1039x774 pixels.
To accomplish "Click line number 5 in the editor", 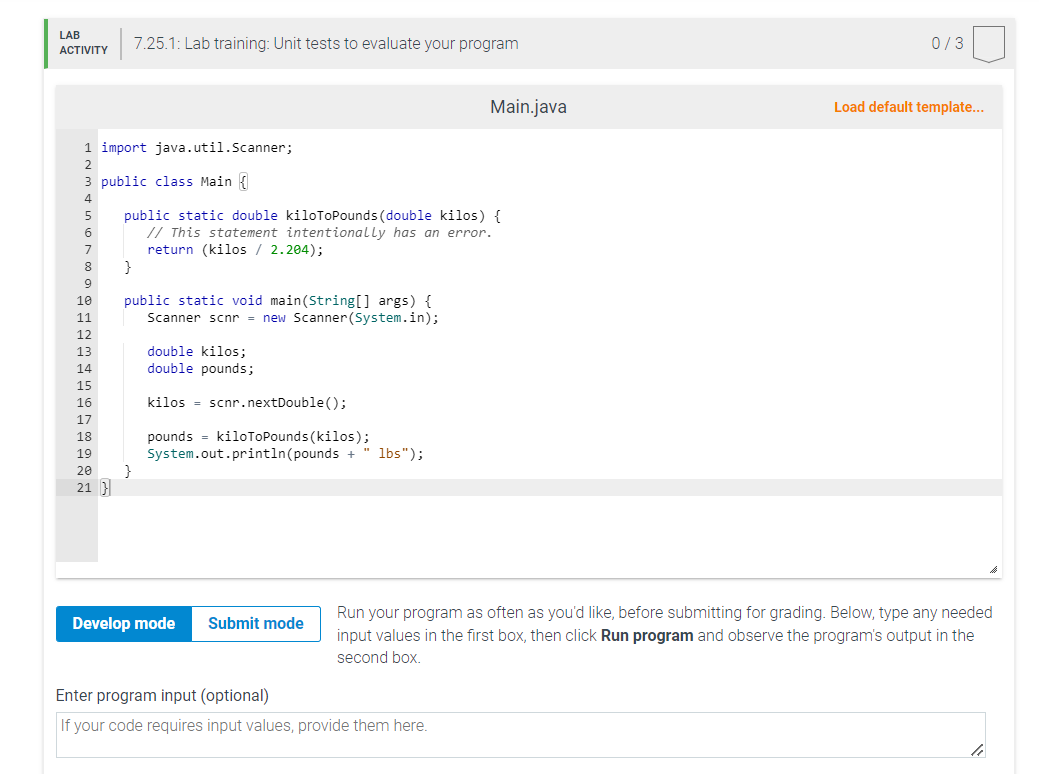I will click(87, 215).
